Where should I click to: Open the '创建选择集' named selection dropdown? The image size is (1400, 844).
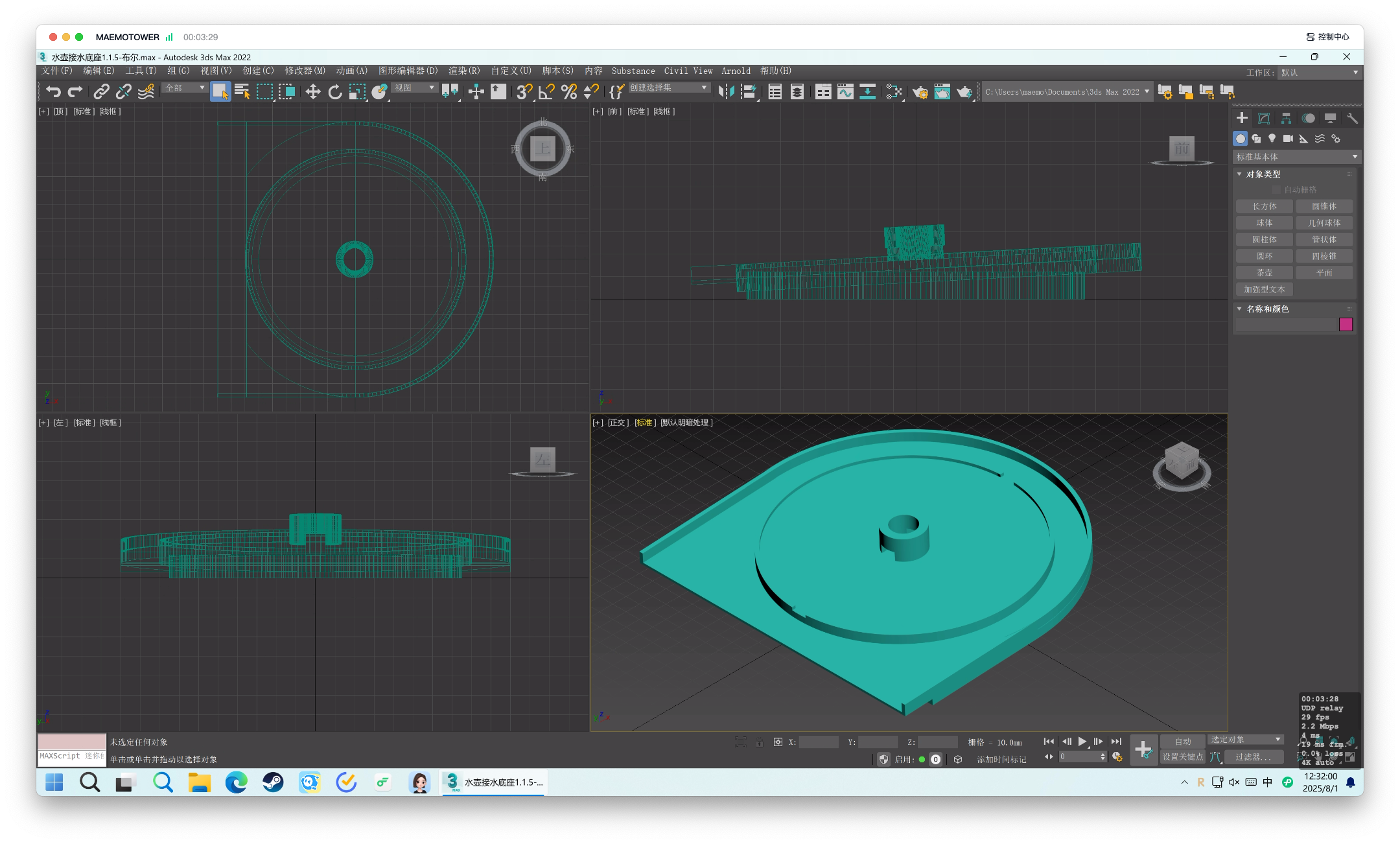670,88
